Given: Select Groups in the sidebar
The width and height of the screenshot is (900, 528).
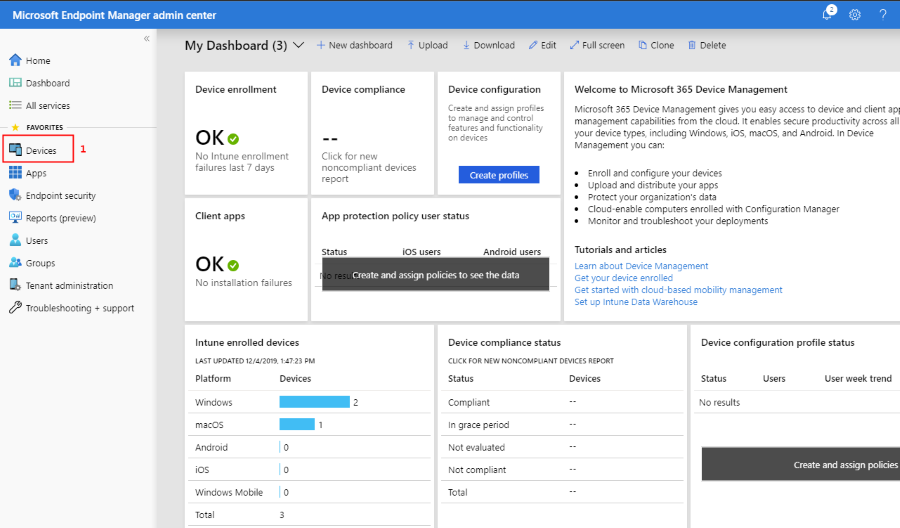Looking at the screenshot, I should (40, 263).
